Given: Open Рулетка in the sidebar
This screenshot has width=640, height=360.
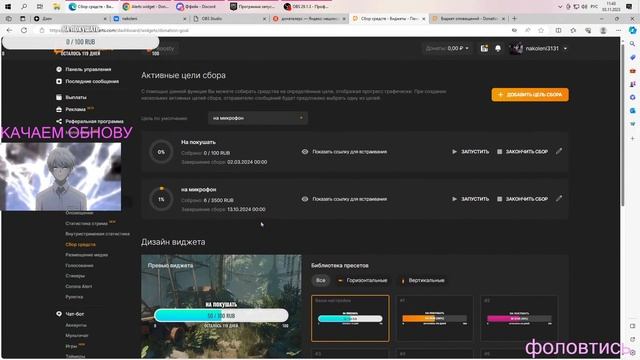Looking at the screenshot, I should pyautogui.click(x=74, y=297).
